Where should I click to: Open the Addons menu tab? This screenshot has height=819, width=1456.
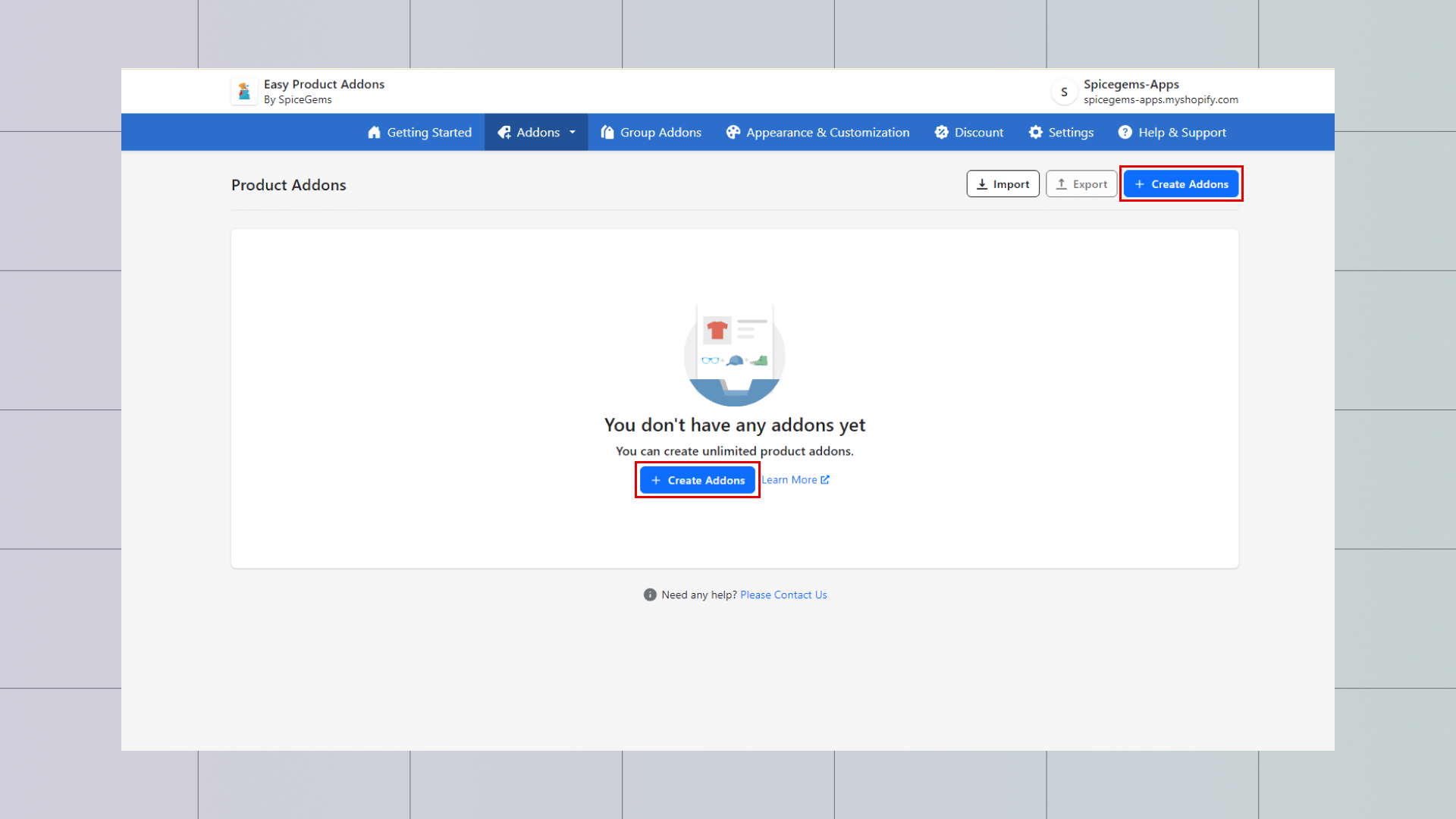(537, 133)
